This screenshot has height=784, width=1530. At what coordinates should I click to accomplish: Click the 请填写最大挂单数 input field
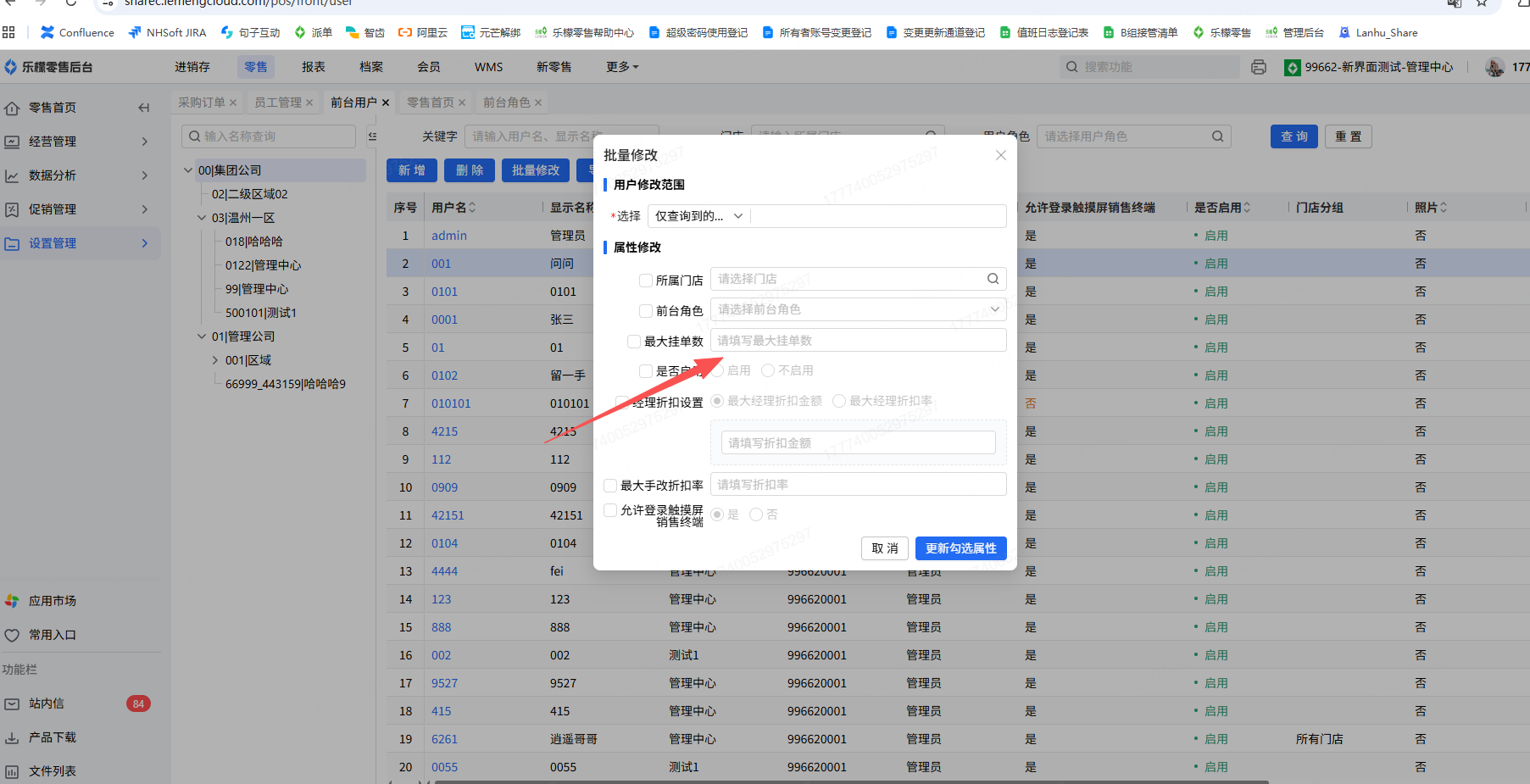(858, 341)
